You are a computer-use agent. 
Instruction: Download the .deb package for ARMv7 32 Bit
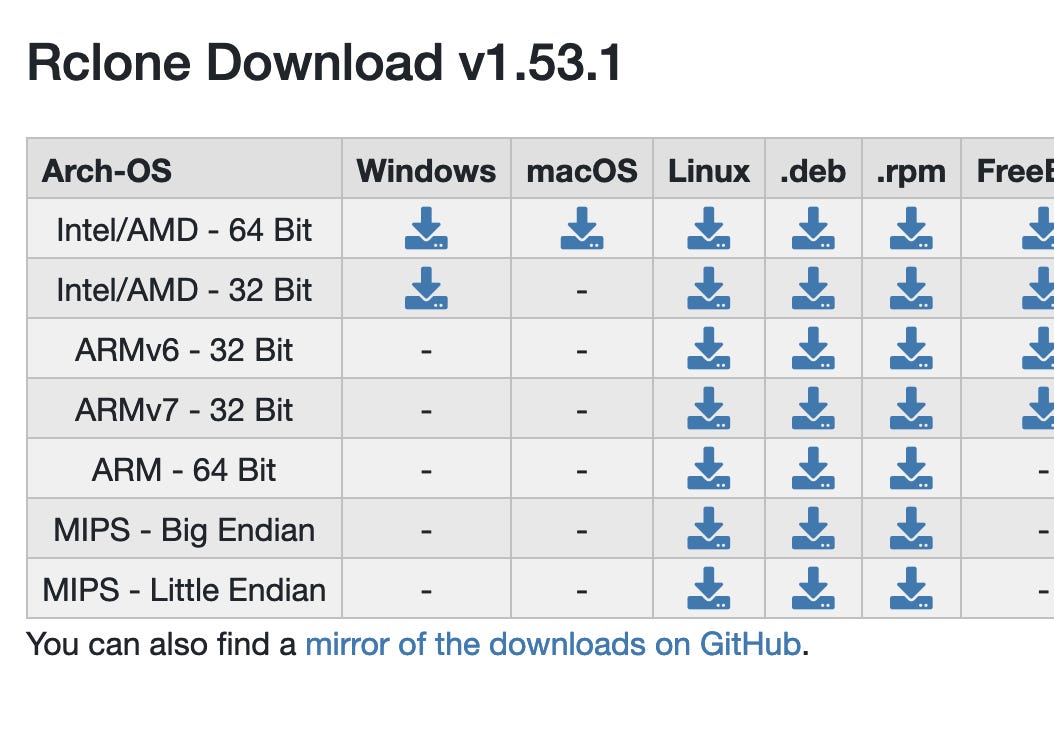click(x=813, y=409)
